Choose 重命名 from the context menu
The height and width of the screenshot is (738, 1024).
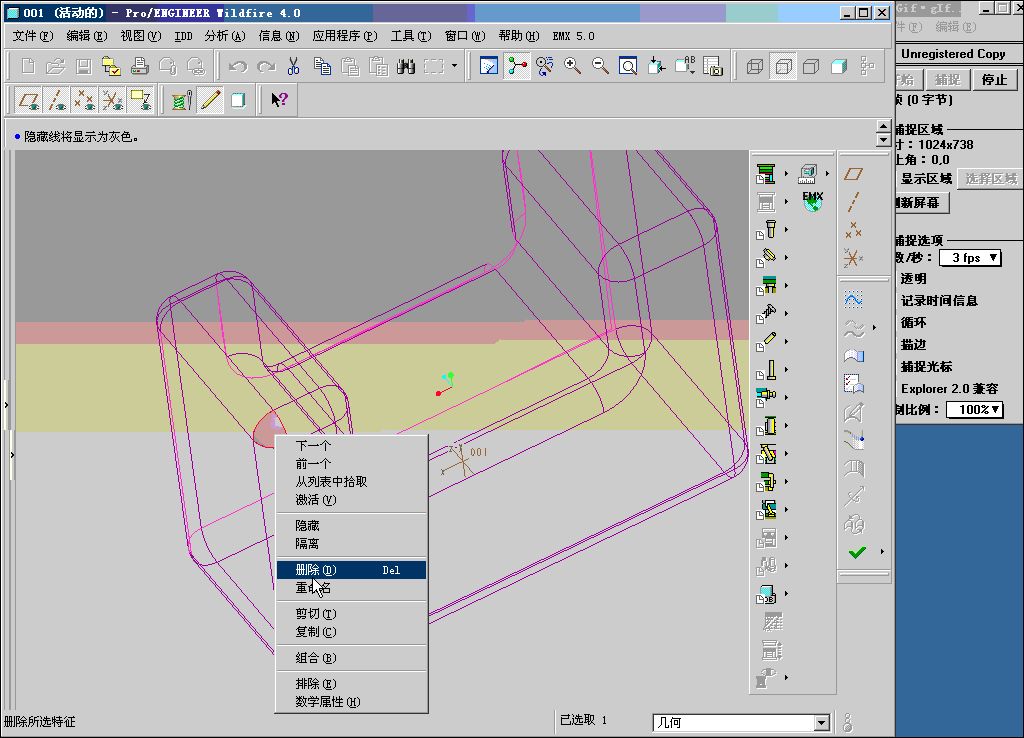[351, 588]
